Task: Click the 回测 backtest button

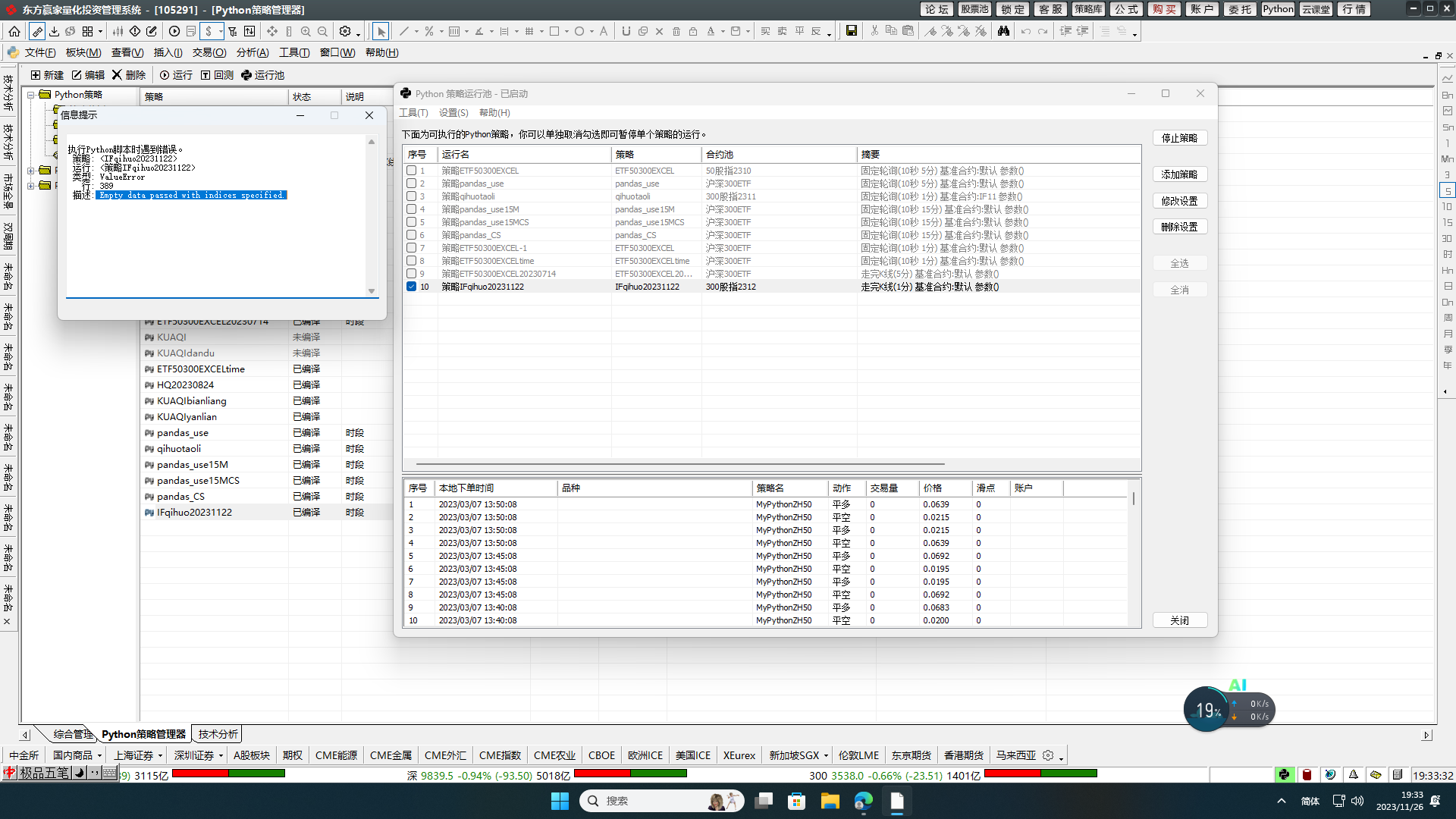Action: tap(217, 75)
